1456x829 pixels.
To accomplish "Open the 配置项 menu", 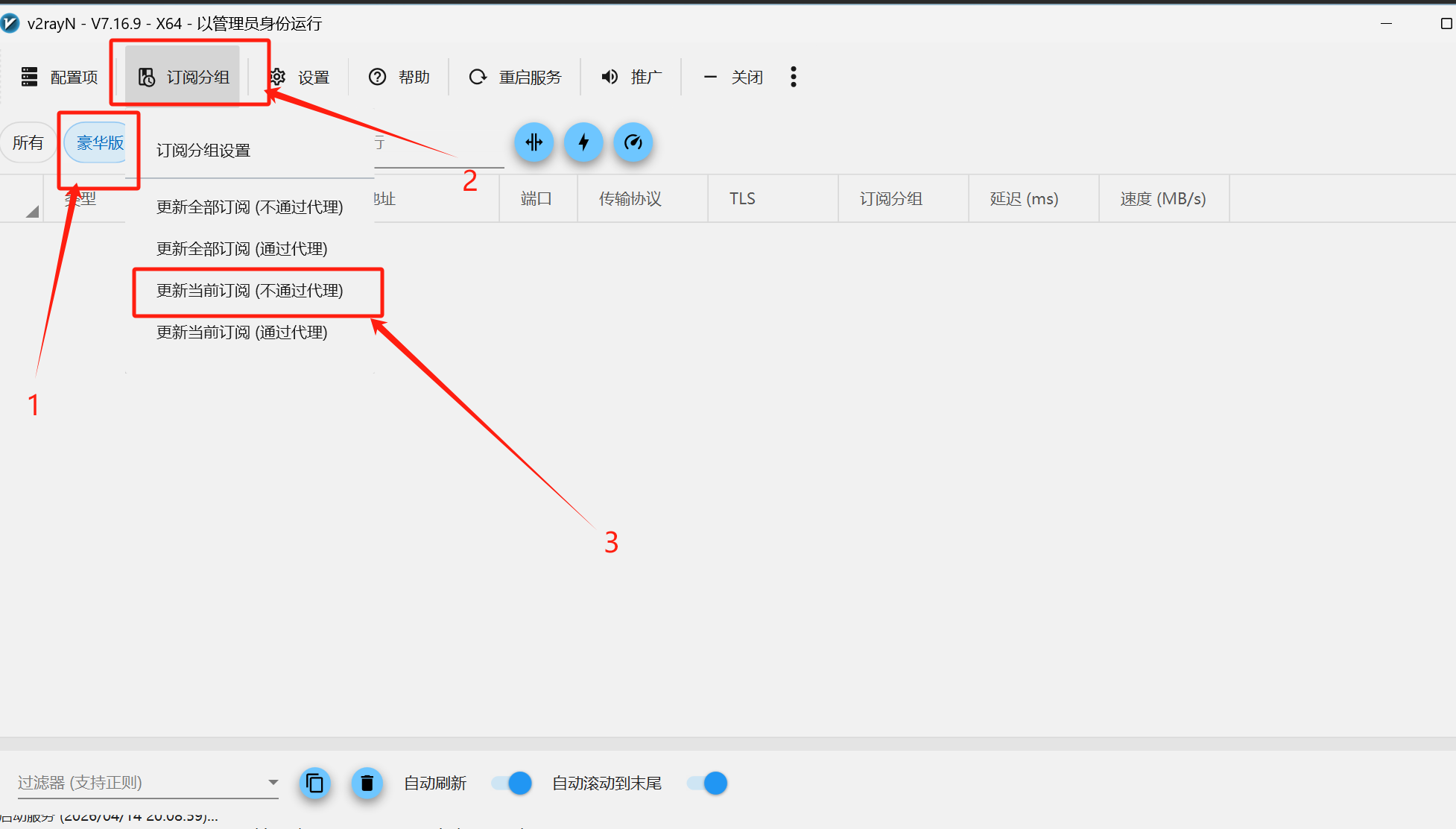I will [60, 77].
